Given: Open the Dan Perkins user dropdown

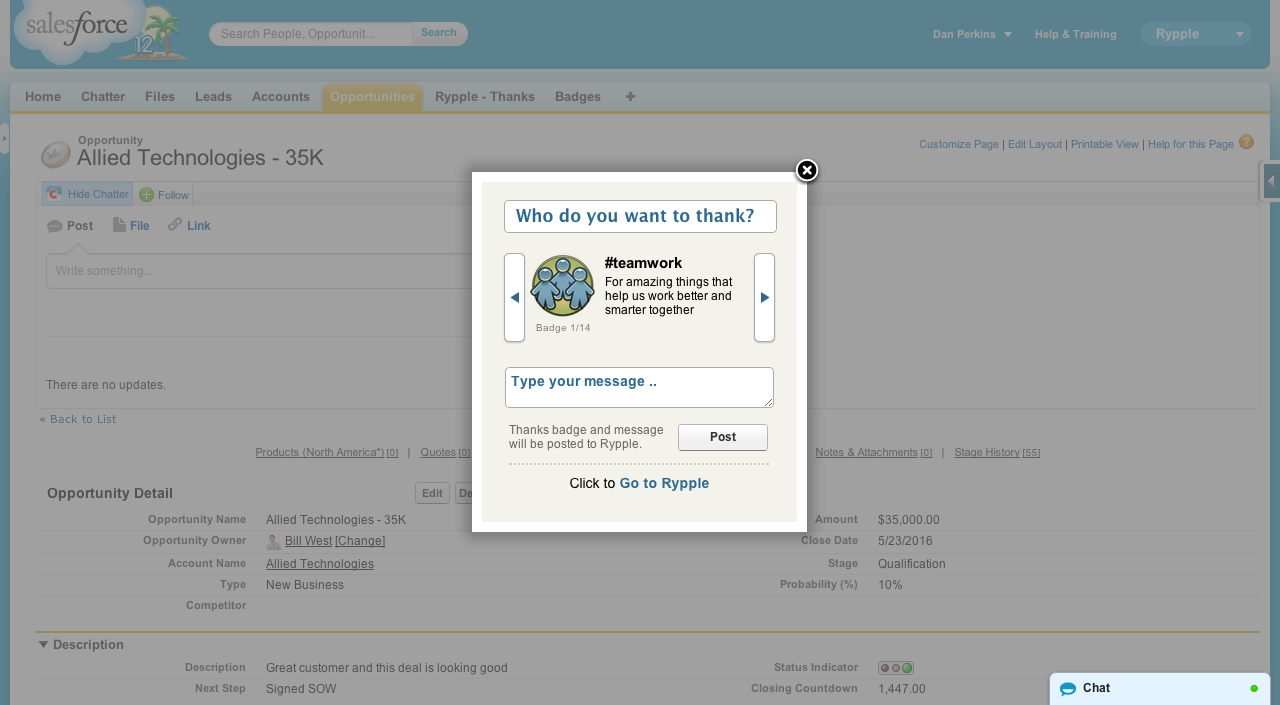Looking at the screenshot, I should pyautogui.click(x=972, y=34).
